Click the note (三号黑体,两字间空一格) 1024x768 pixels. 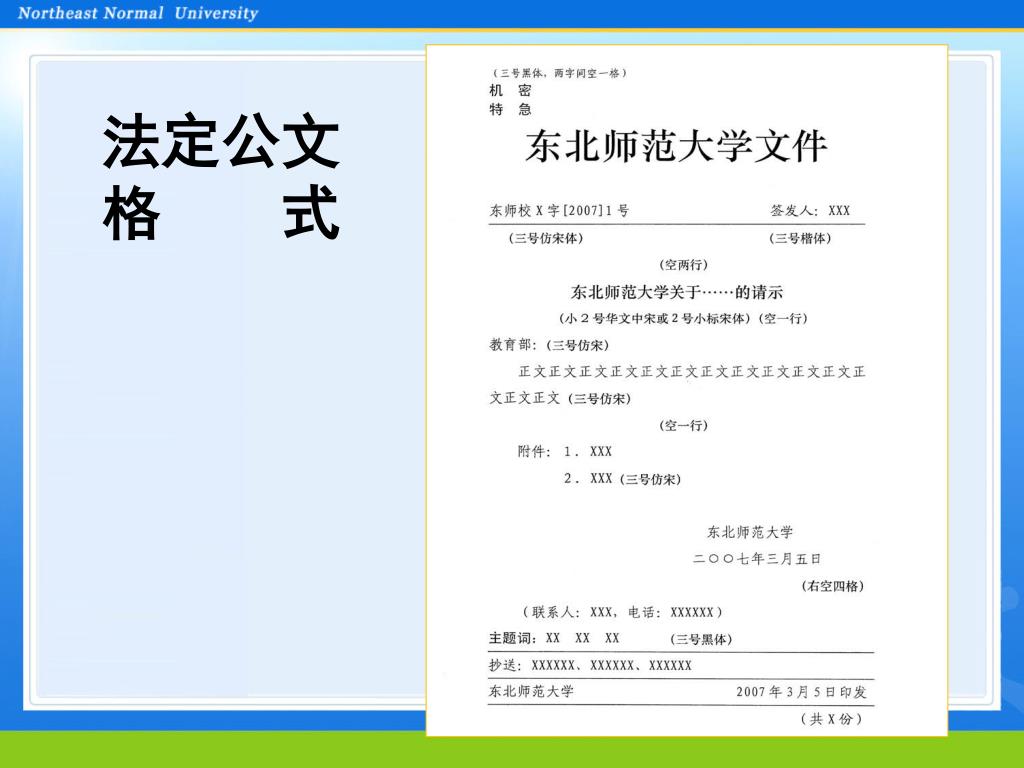[560, 73]
